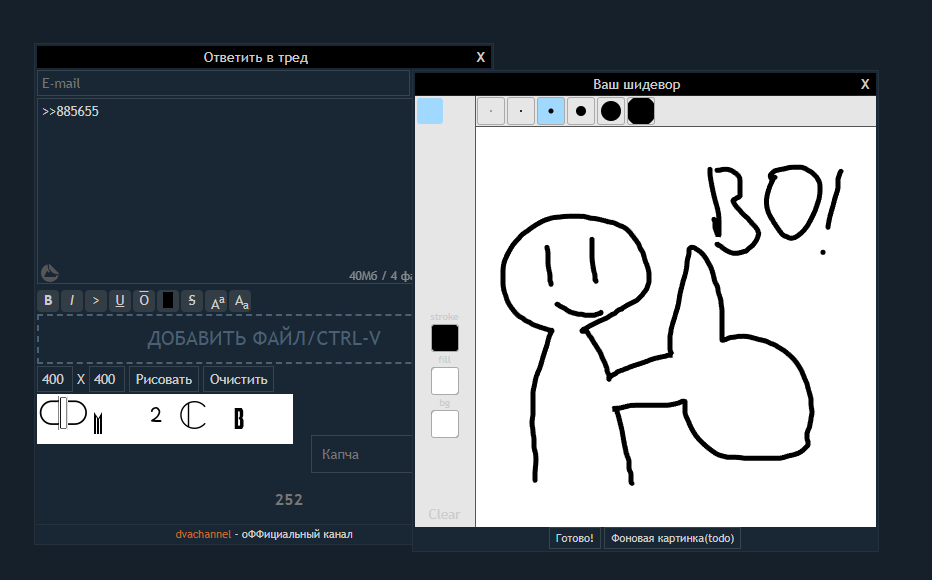Select the largest brush size
This screenshot has height=580, width=932.
click(x=641, y=111)
